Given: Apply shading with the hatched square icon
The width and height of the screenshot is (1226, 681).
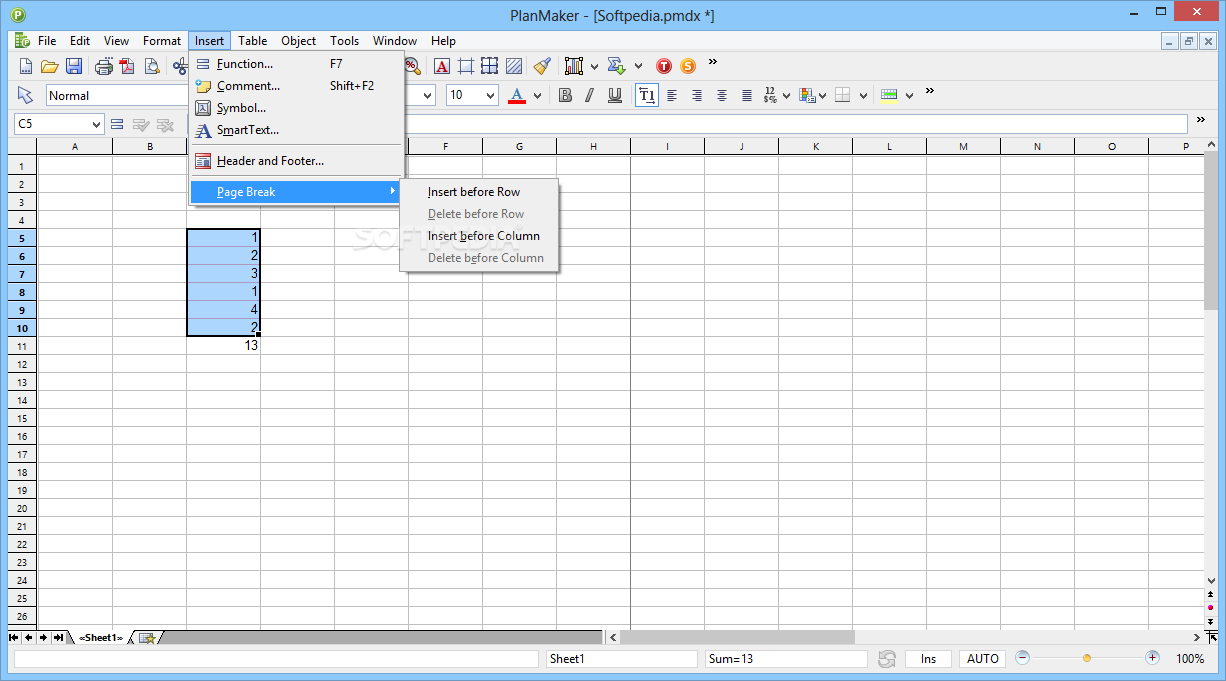Looking at the screenshot, I should point(514,66).
